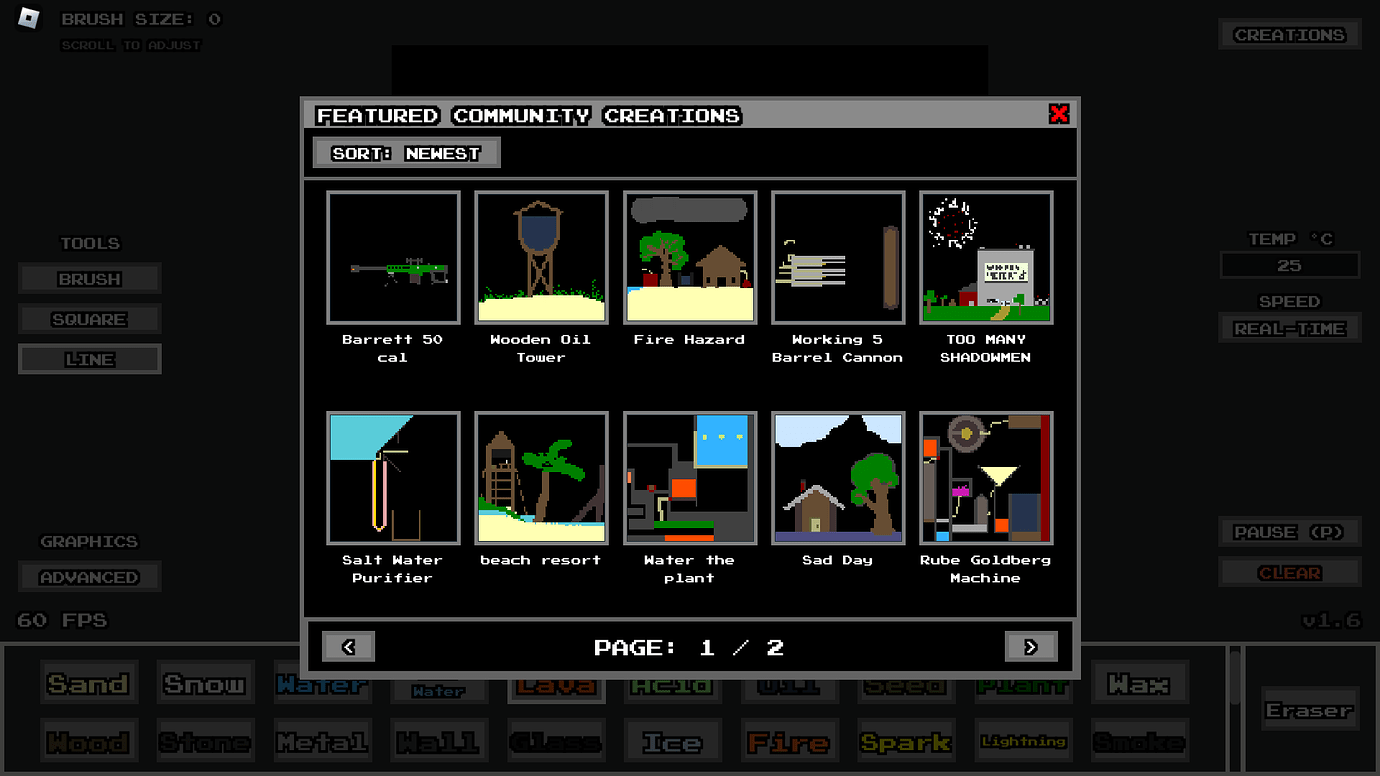Edit the temperature value field
The image size is (1380, 776).
(x=1289, y=265)
